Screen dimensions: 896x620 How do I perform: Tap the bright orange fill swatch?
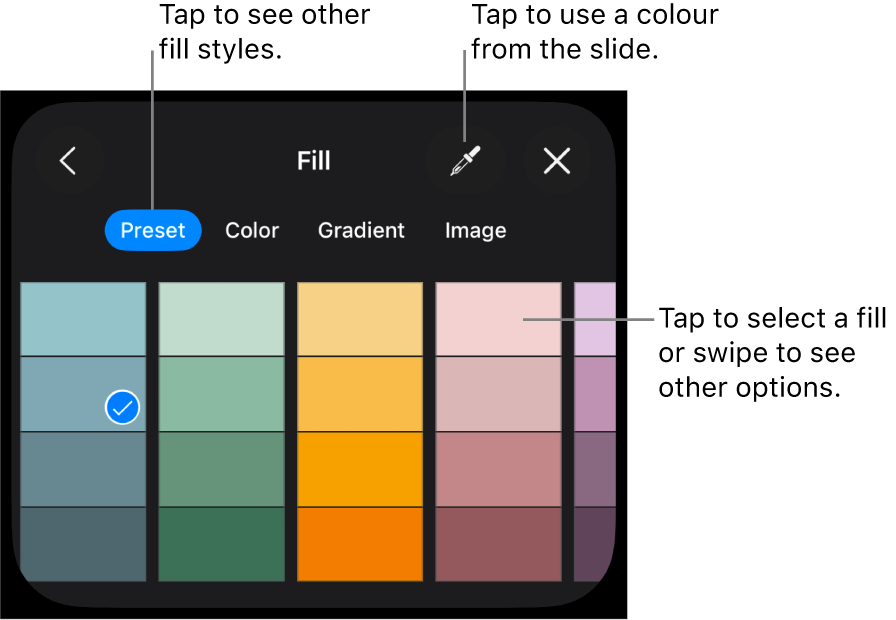click(360, 470)
